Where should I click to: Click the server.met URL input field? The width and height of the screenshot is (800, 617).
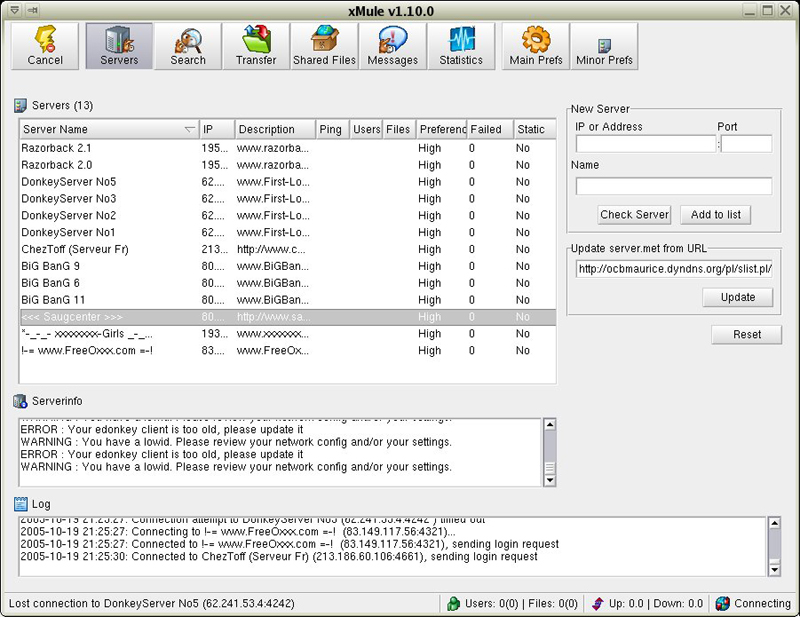coord(674,269)
